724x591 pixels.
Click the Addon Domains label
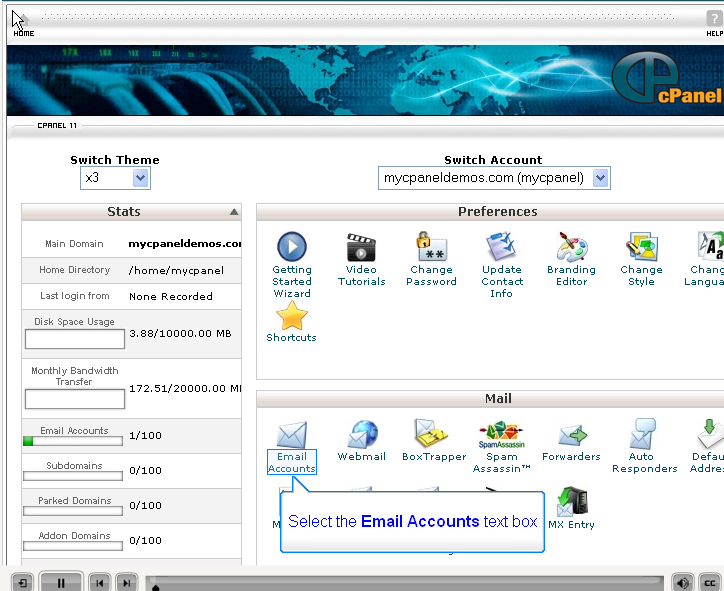click(74, 536)
